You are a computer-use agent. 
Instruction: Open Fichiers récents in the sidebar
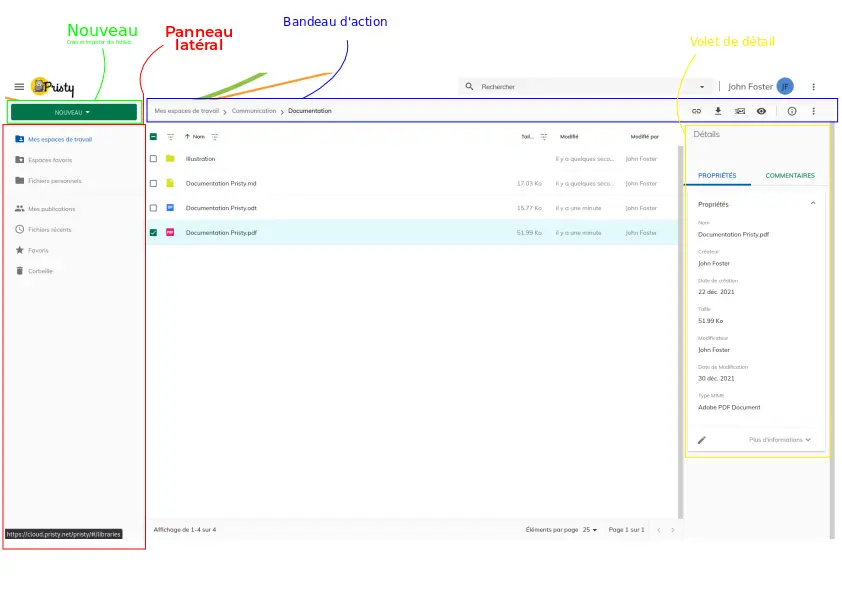49,229
